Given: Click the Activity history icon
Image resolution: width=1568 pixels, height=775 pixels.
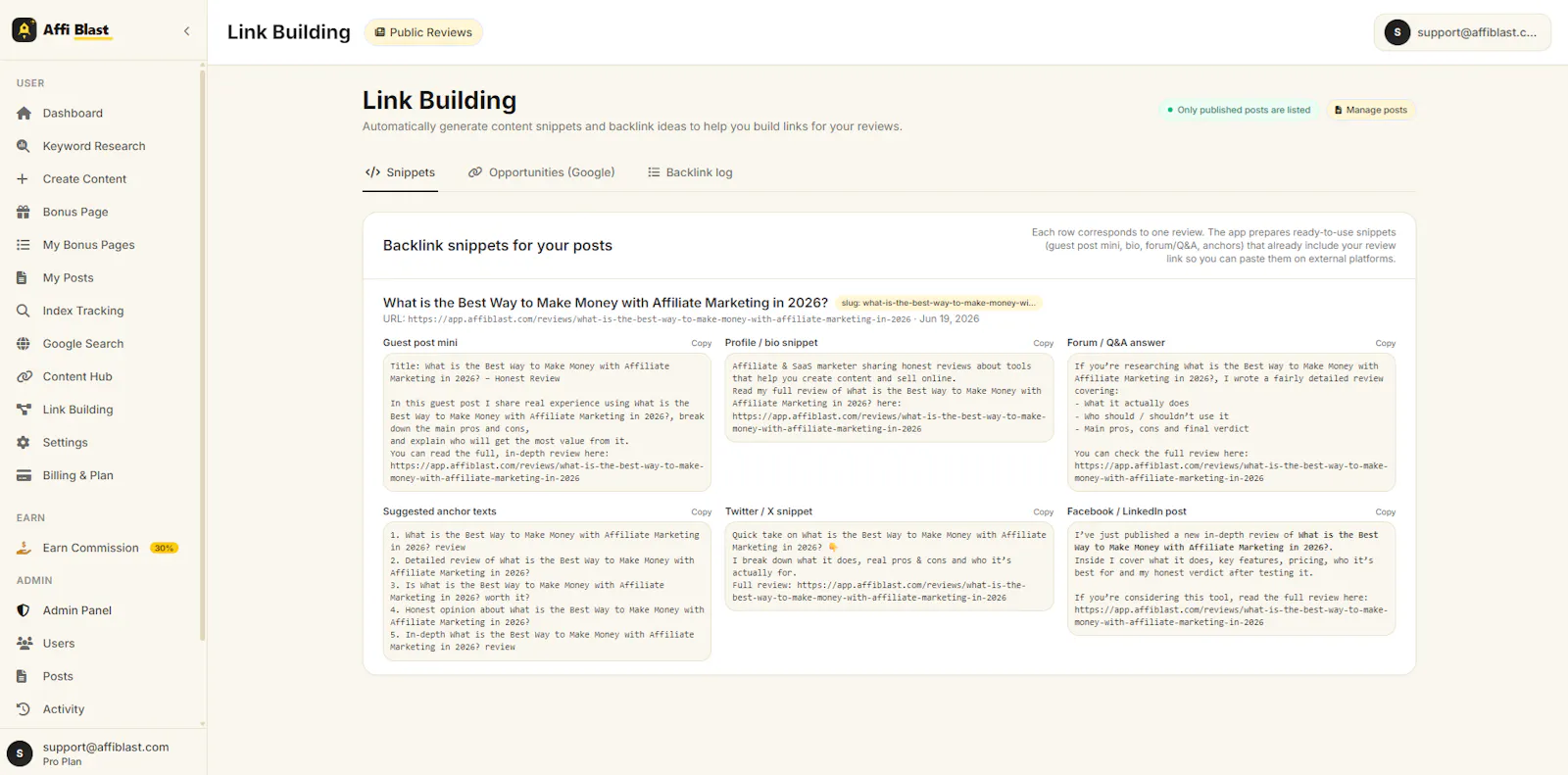Looking at the screenshot, I should 24,709.
